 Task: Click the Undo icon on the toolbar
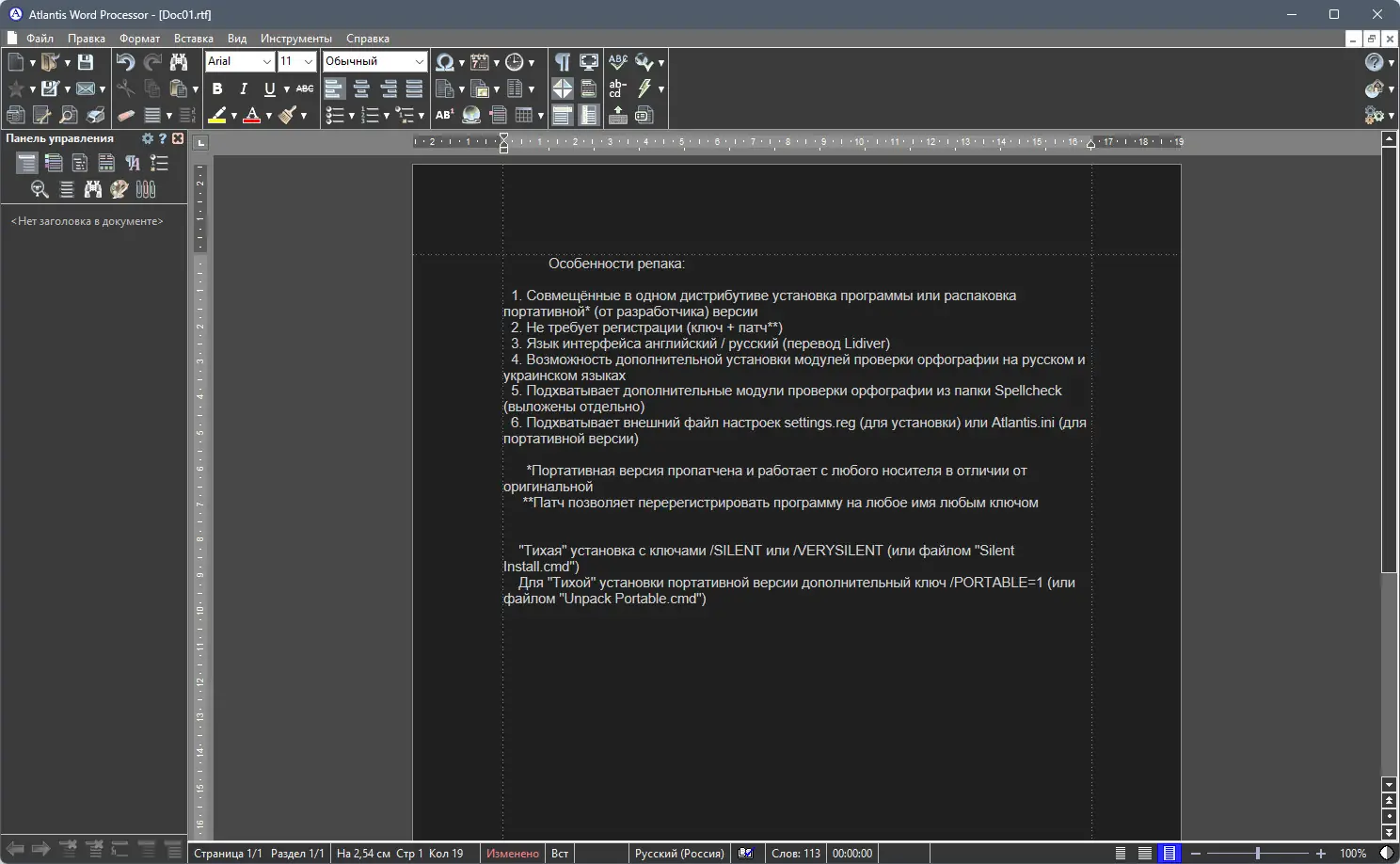point(124,61)
